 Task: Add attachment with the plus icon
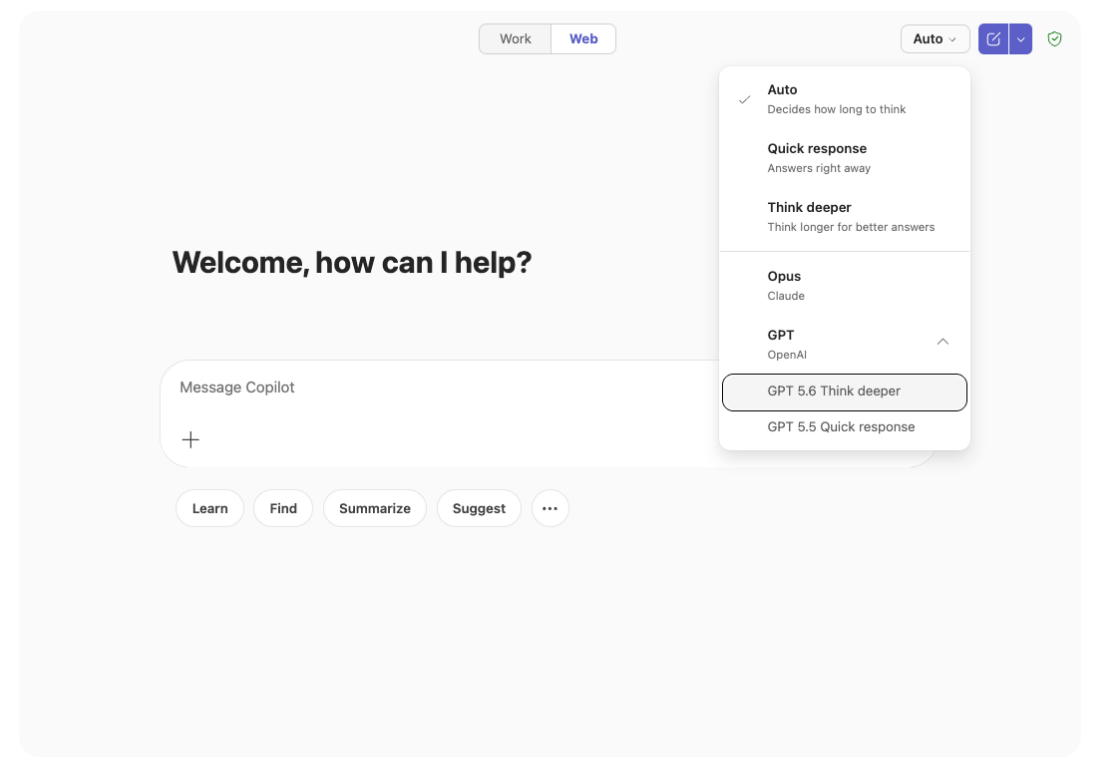[x=191, y=440]
